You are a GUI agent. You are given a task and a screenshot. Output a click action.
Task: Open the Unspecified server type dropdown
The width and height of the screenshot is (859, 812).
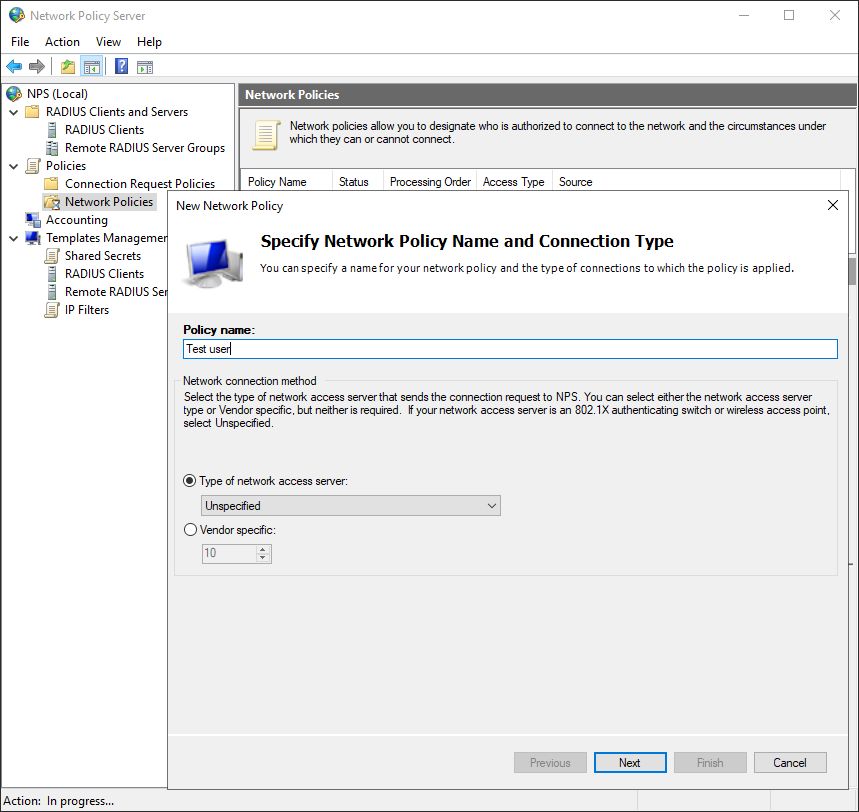[x=351, y=506]
